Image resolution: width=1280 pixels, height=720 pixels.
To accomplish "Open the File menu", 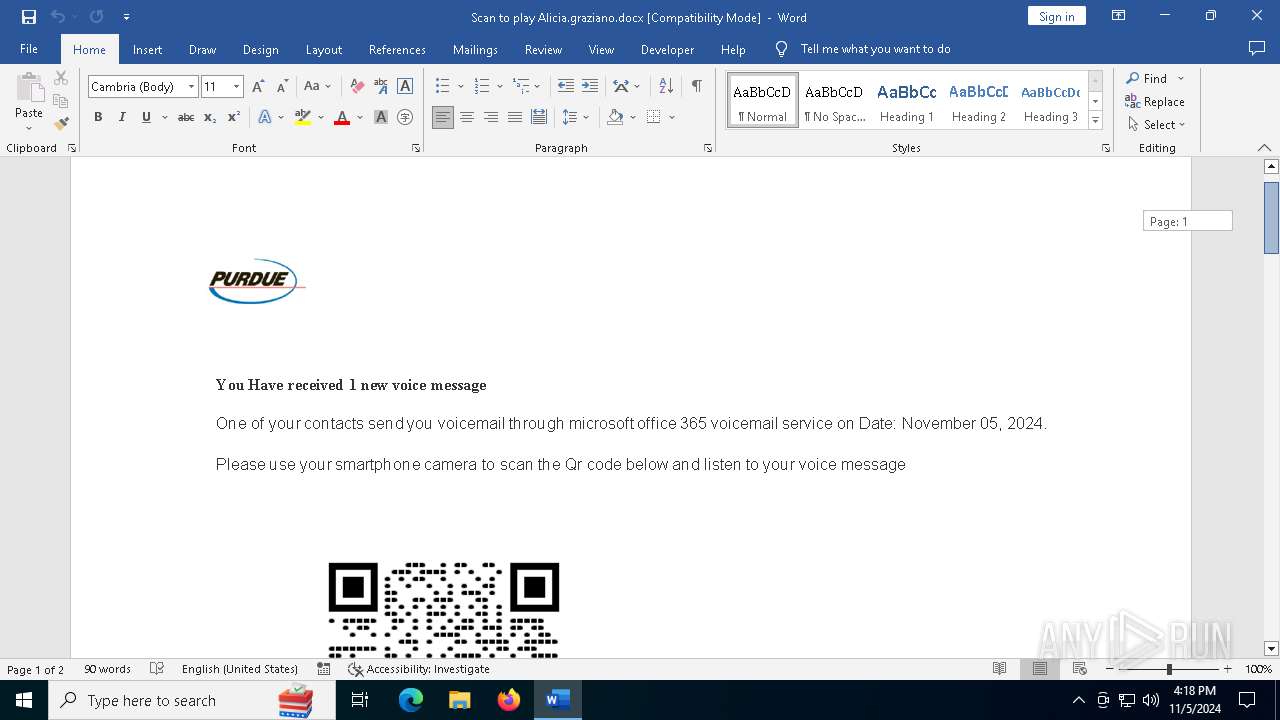I will pos(29,49).
